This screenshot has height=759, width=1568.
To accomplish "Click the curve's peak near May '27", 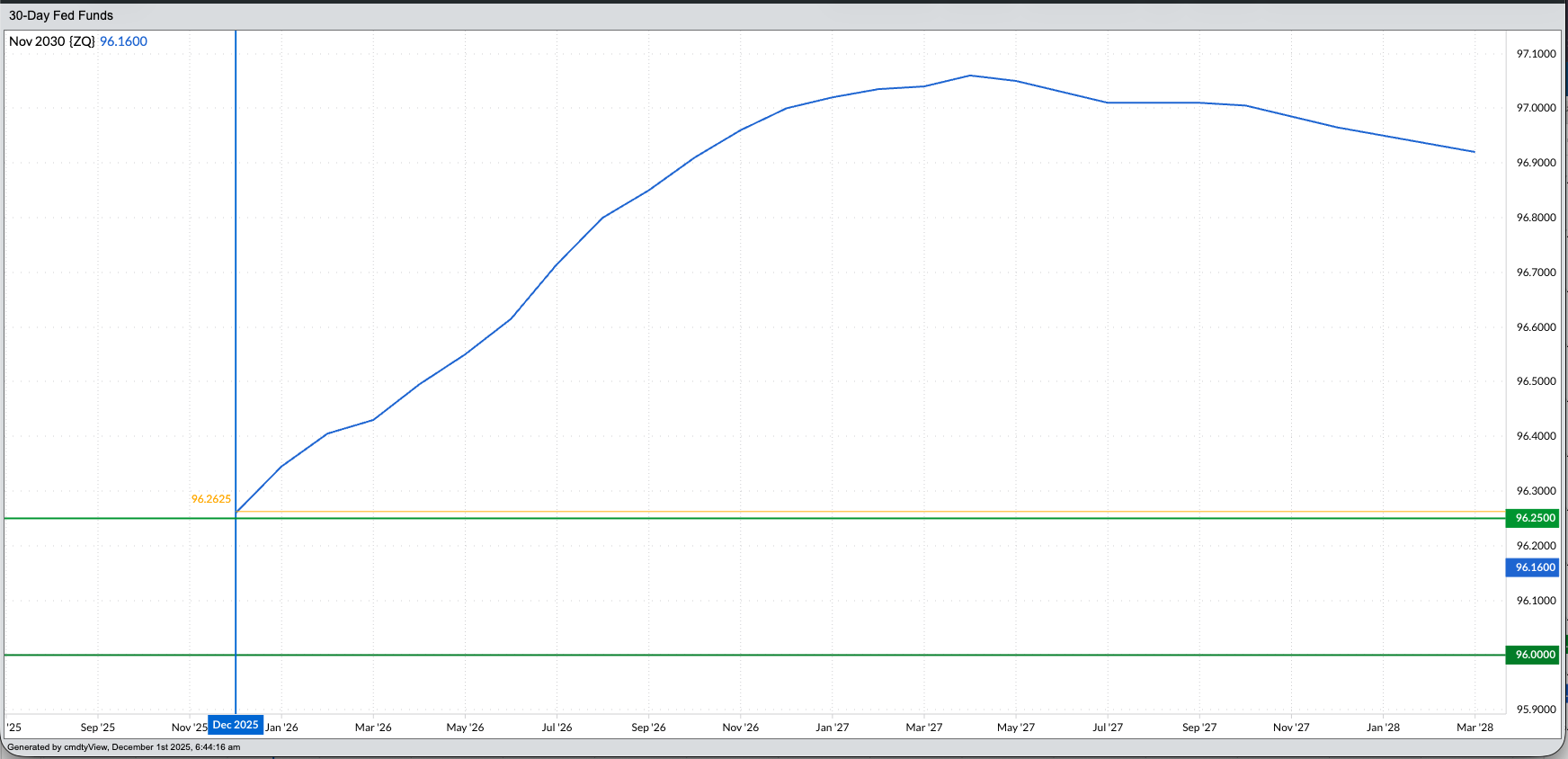I will pos(970,76).
